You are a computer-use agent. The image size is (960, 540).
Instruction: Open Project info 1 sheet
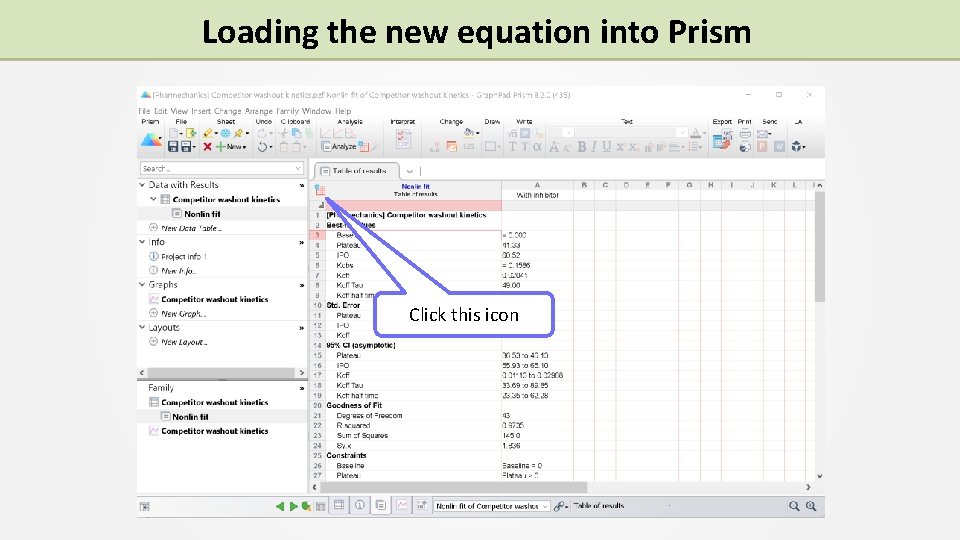pos(184,257)
